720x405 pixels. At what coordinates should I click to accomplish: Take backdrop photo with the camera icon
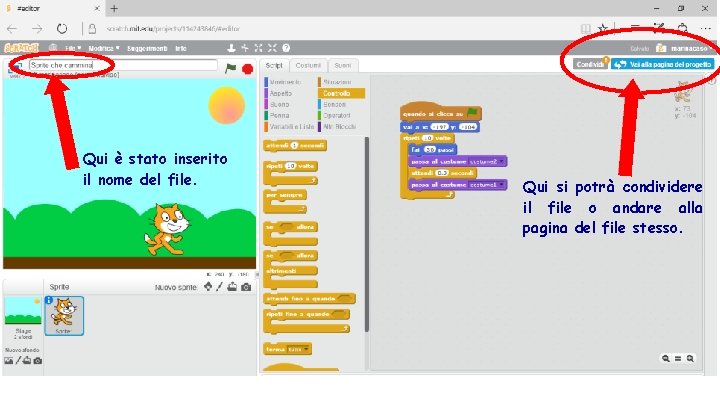[x=38, y=361]
